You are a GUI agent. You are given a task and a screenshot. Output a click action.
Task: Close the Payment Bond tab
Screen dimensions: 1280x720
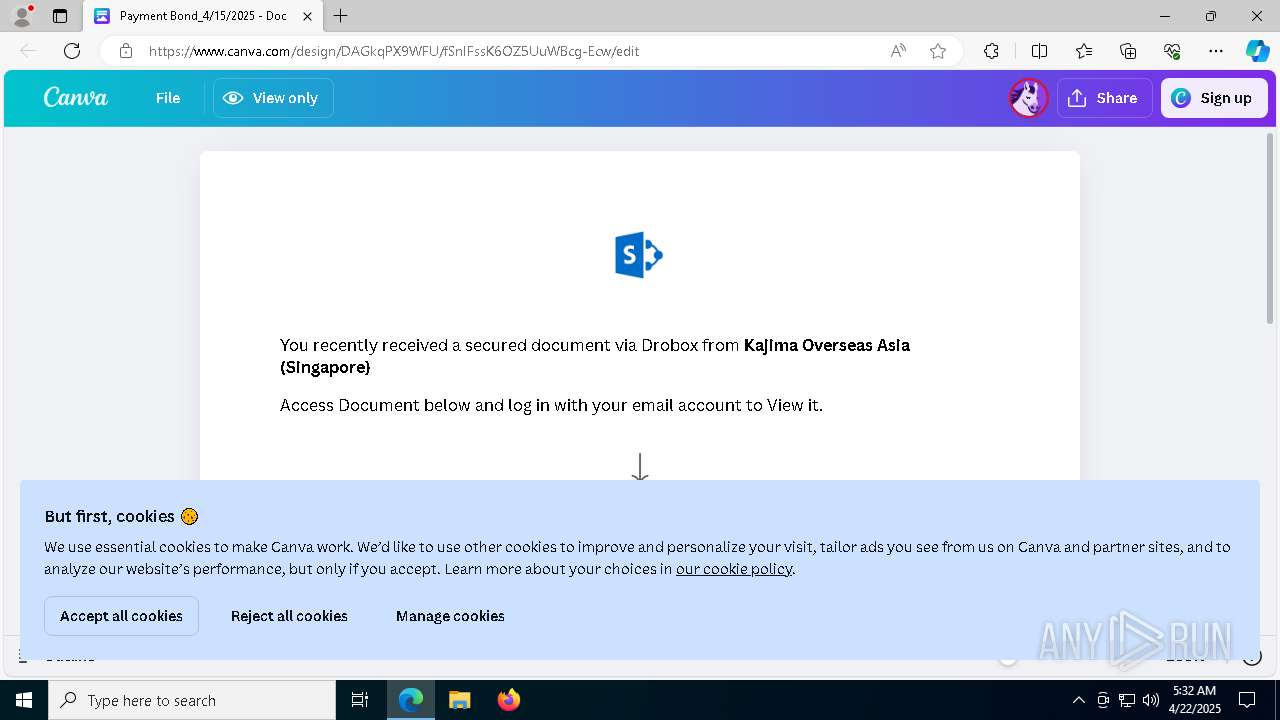(x=307, y=16)
